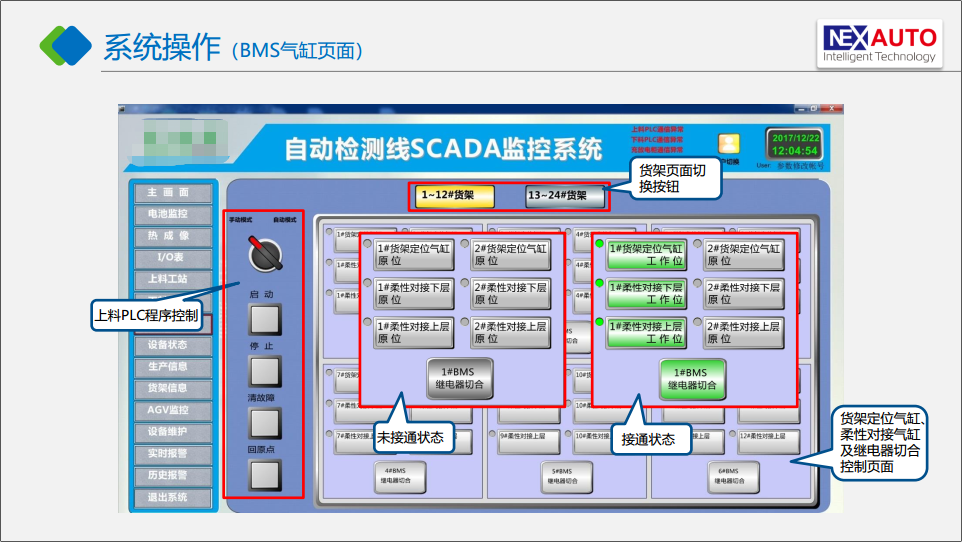Click the 参数修改帐号 user label

tap(800, 166)
